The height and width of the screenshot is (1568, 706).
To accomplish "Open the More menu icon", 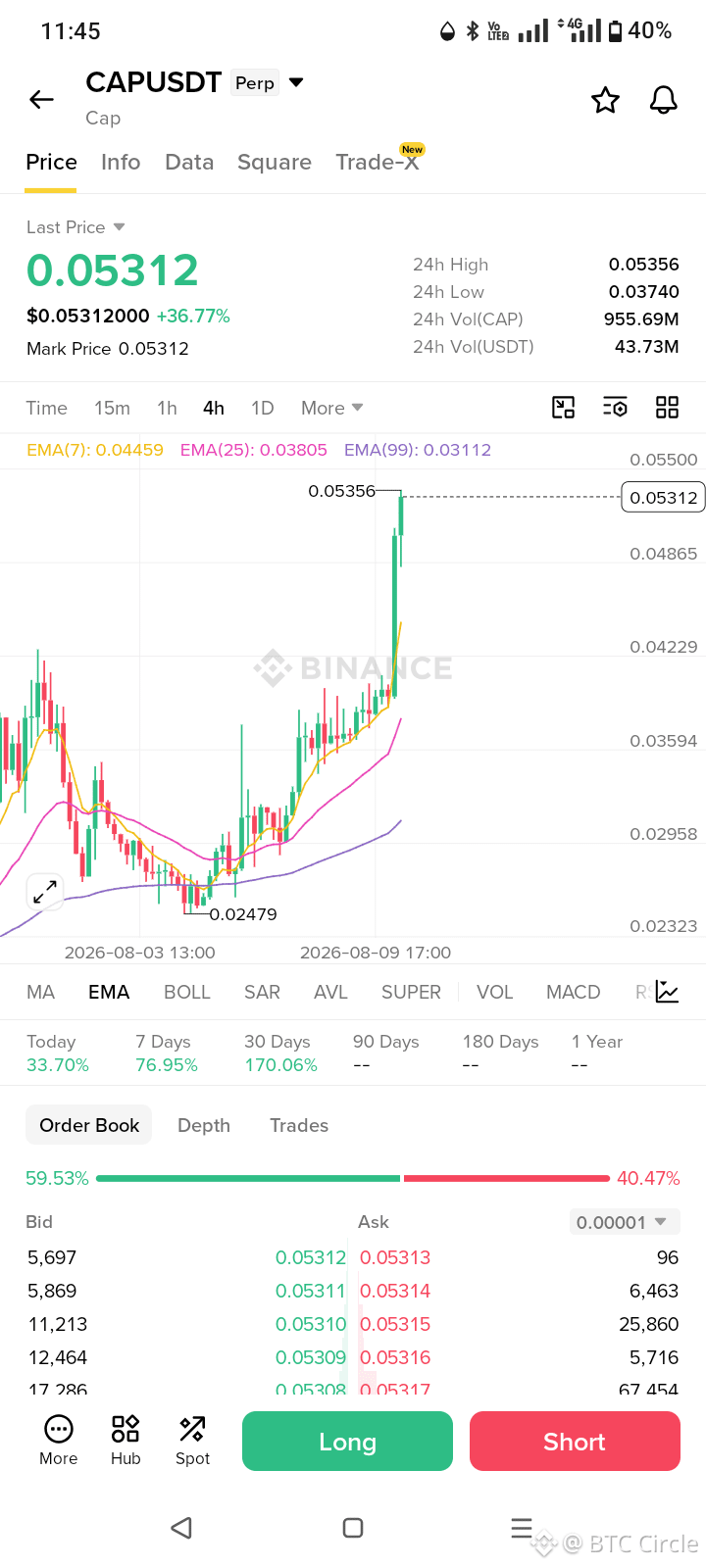I will [59, 1441].
